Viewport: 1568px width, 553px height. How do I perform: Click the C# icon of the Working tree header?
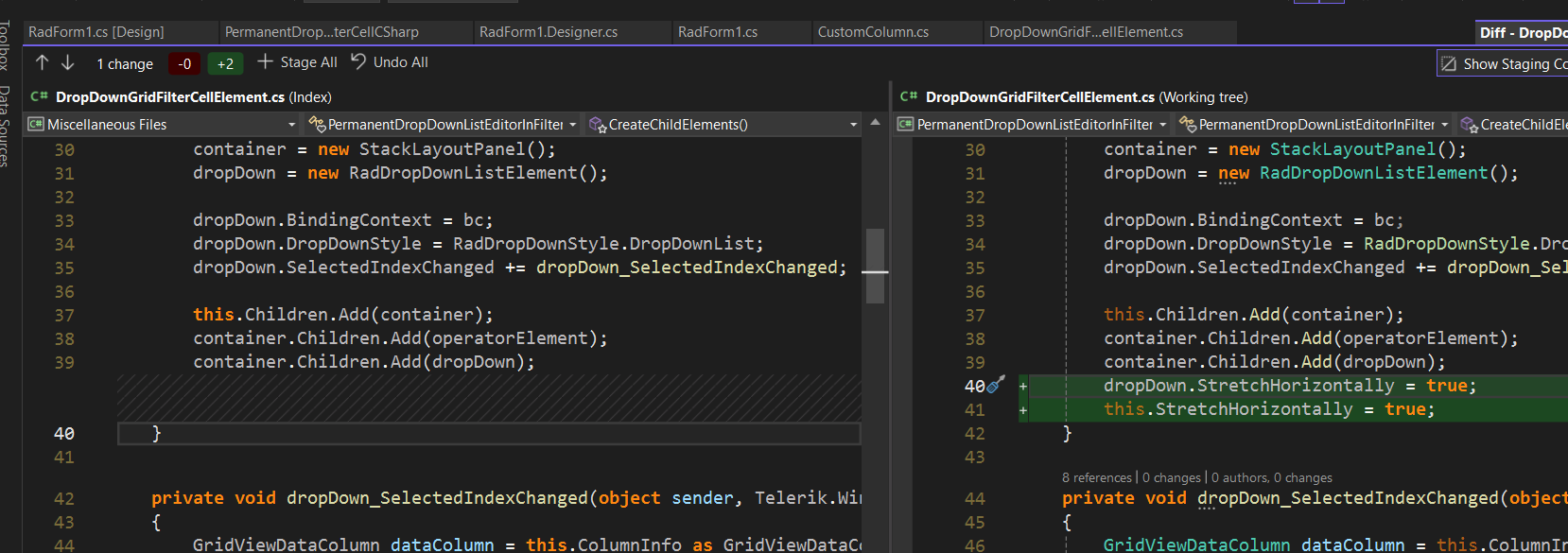click(x=909, y=96)
